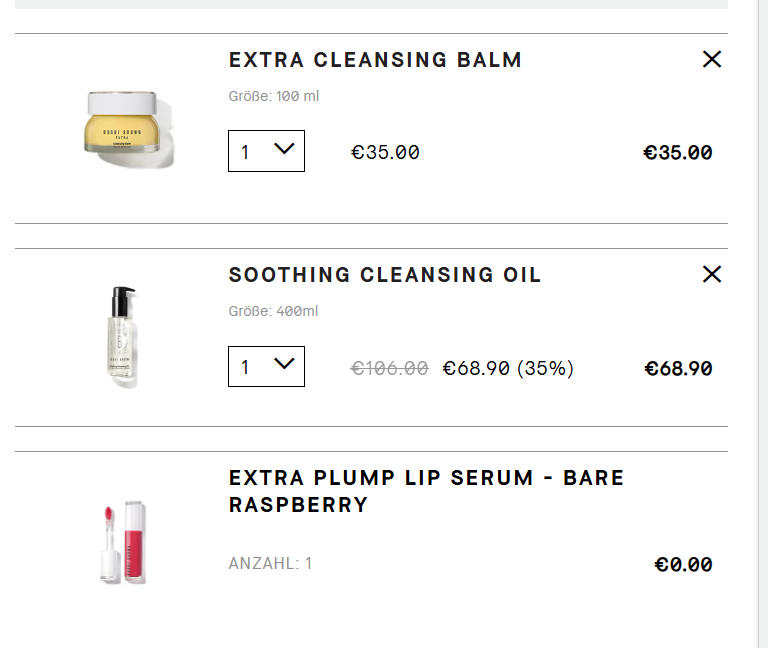Click the "ANZAHL: 1" quantity label
The image size is (768, 648).
270,564
